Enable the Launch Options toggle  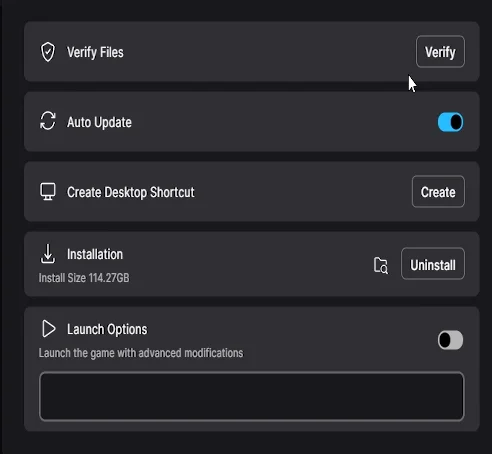pyautogui.click(x=450, y=340)
